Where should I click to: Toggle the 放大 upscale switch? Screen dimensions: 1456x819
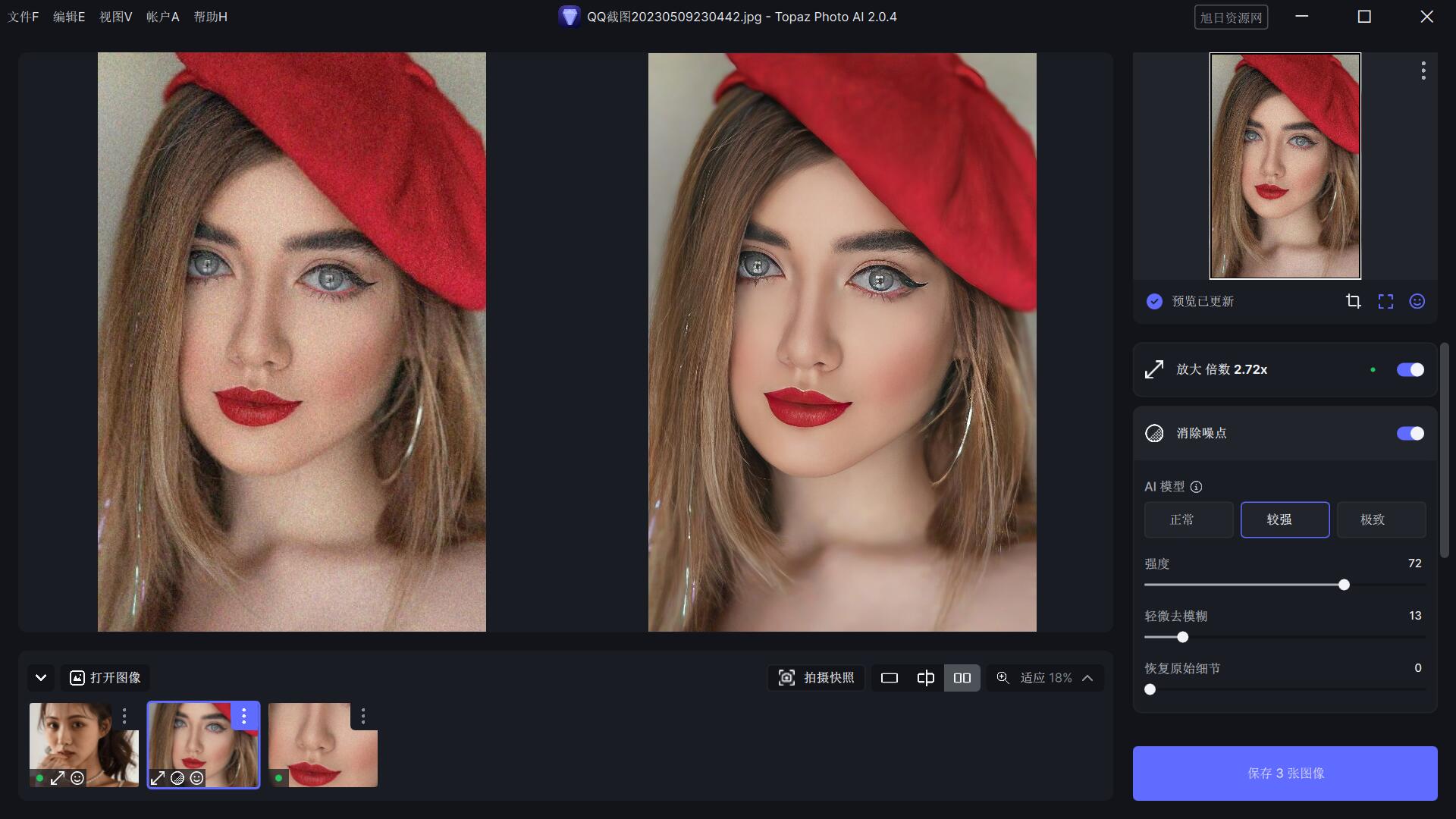(1410, 369)
